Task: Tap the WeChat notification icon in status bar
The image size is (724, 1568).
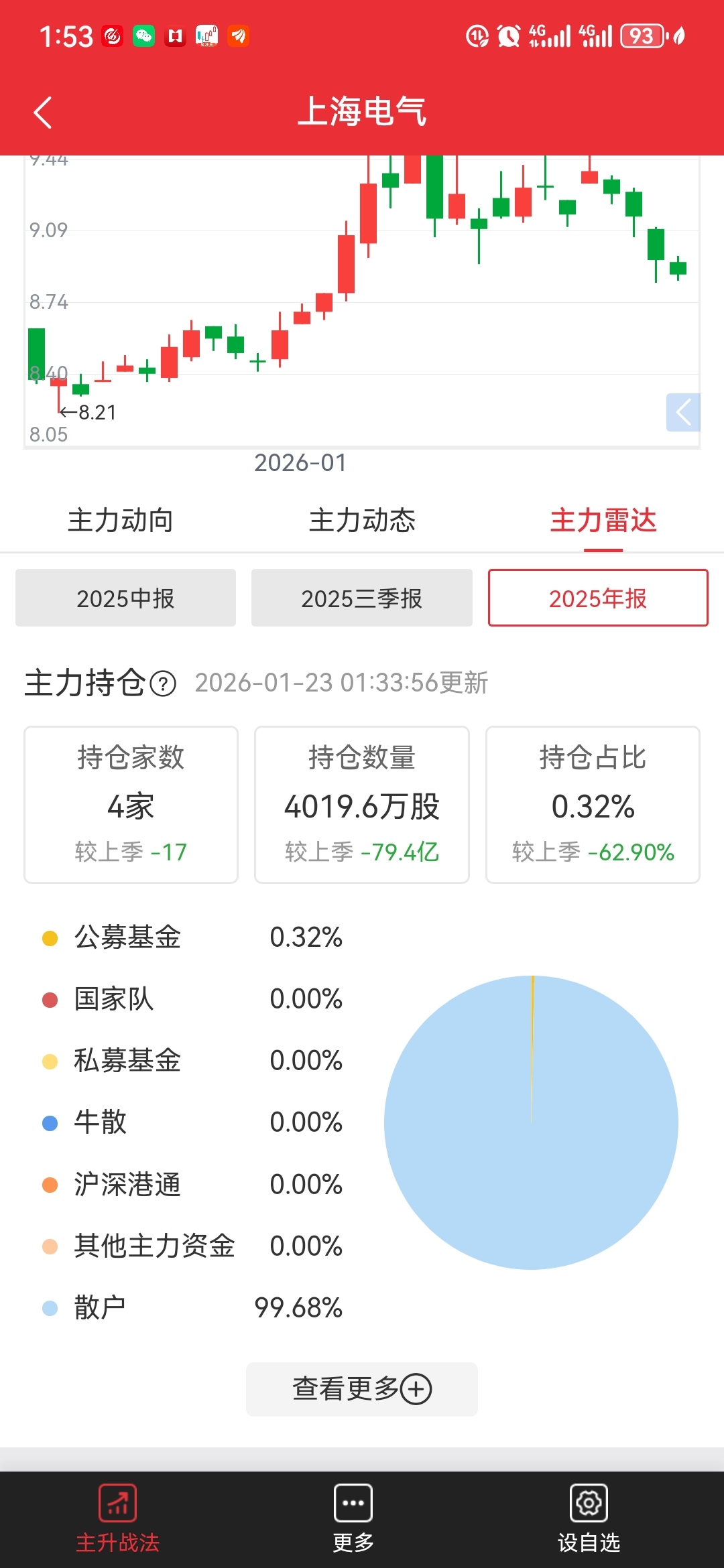Action: pyautogui.click(x=143, y=36)
